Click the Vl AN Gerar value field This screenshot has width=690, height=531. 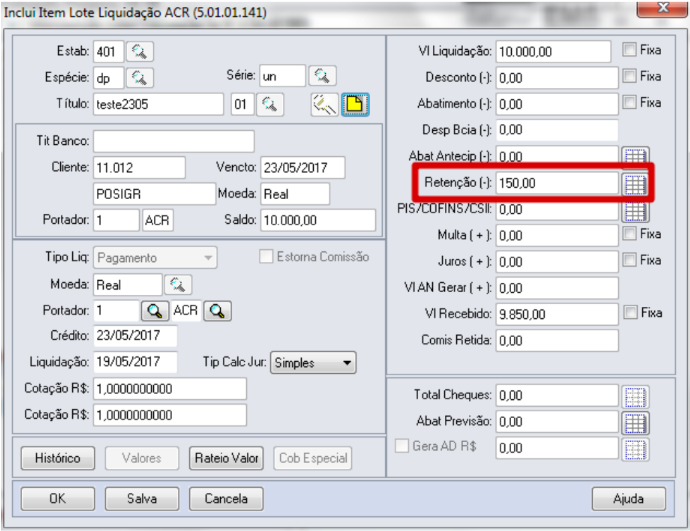pos(557,288)
